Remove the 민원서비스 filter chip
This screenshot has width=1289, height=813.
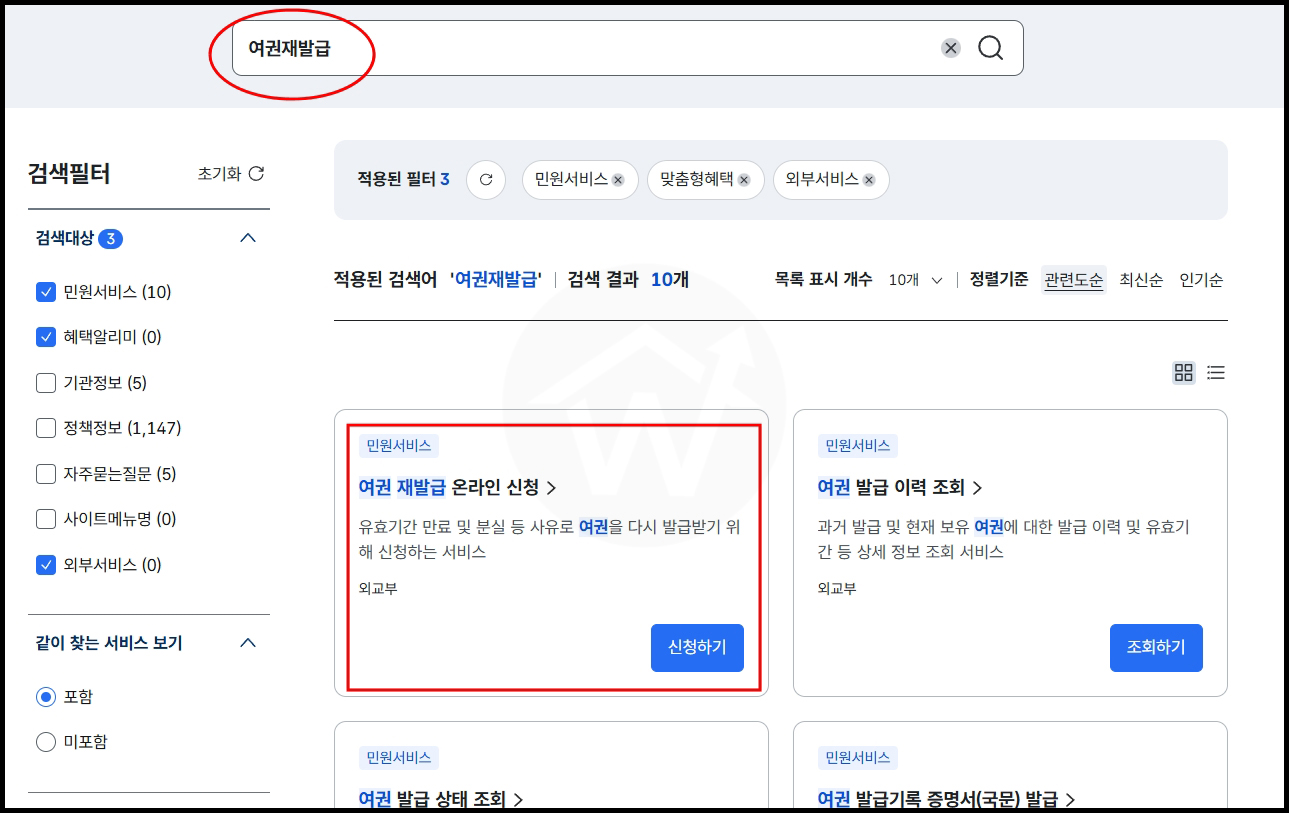tap(618, 180)
